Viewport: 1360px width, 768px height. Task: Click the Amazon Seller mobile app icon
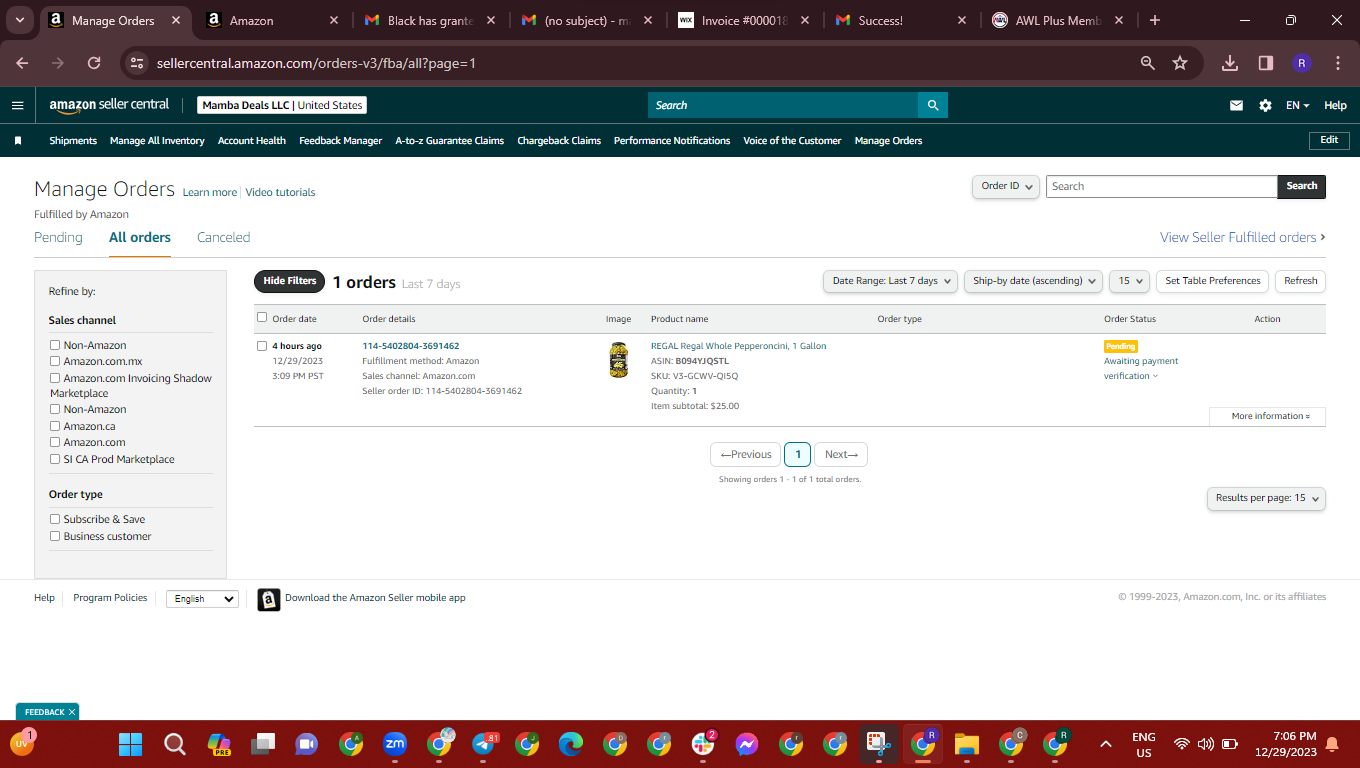(x=268, y=599)
